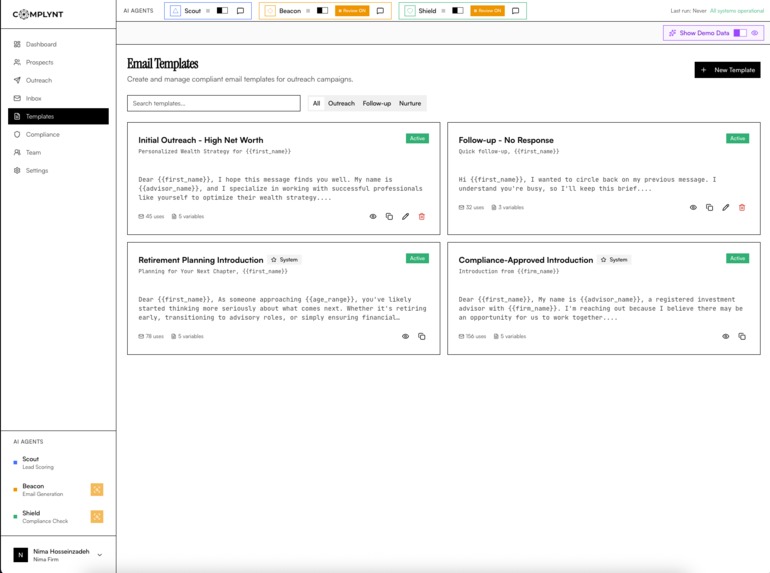Click the All systems operational status

737,11
